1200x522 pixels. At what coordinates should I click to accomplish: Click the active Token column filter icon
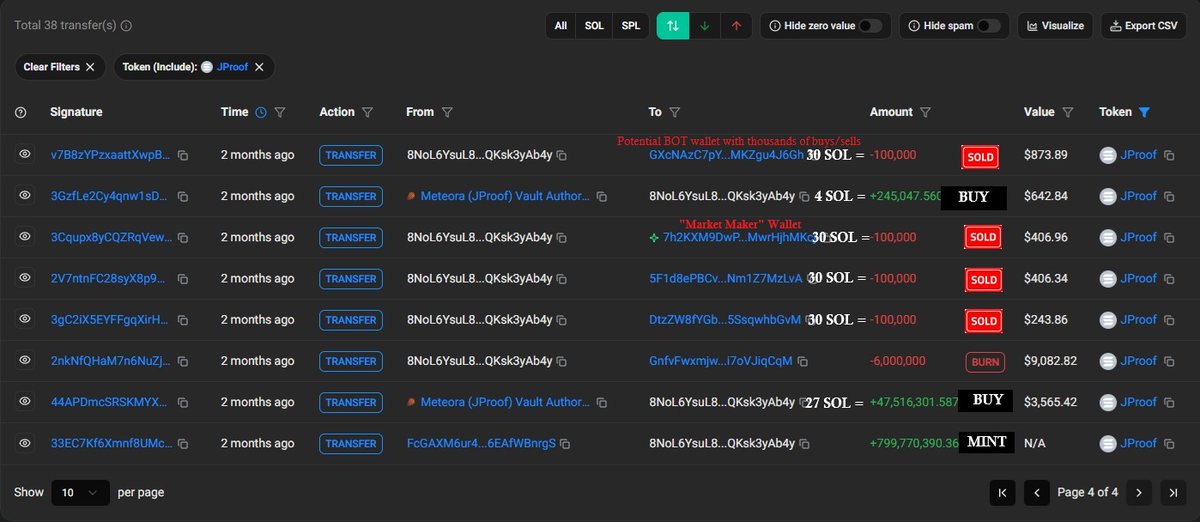[1145, 113]
